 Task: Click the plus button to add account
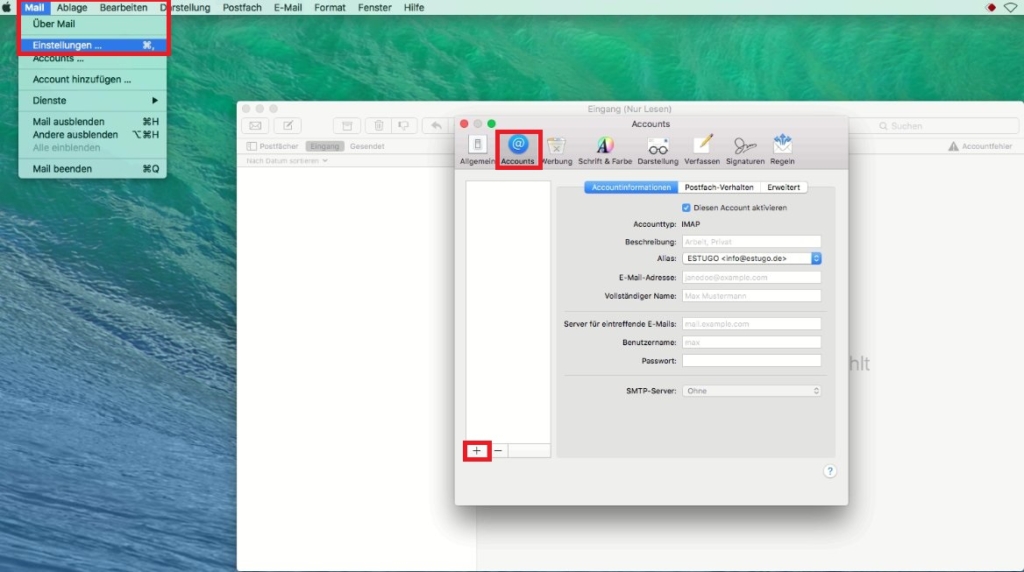476,451
